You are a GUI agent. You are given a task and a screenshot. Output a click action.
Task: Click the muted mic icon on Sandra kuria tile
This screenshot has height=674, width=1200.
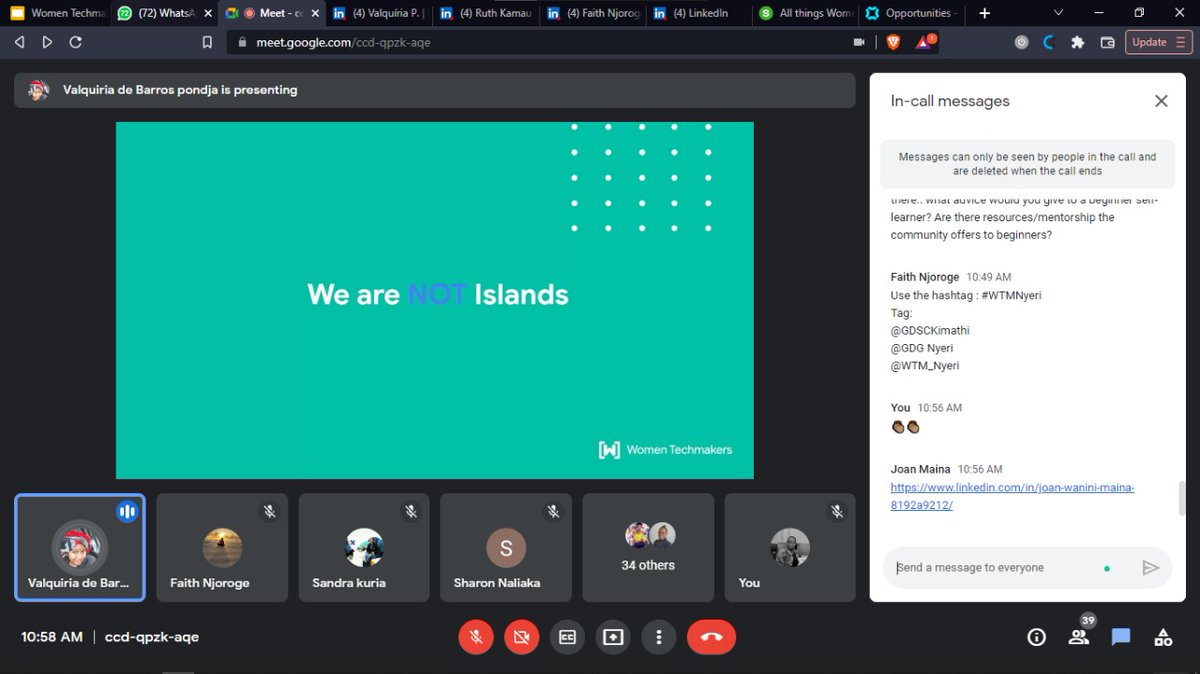411,511
